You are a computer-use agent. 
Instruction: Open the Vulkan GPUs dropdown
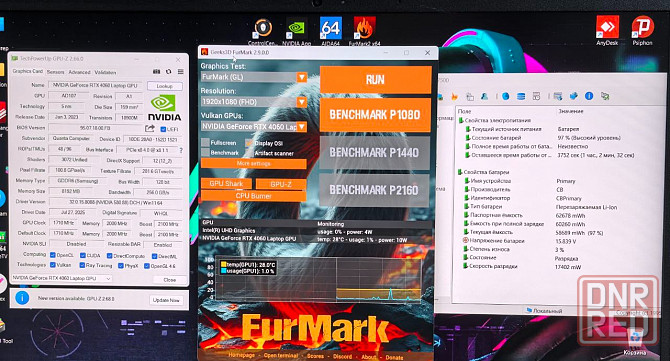pyautogui.click(x=254, y=127)
